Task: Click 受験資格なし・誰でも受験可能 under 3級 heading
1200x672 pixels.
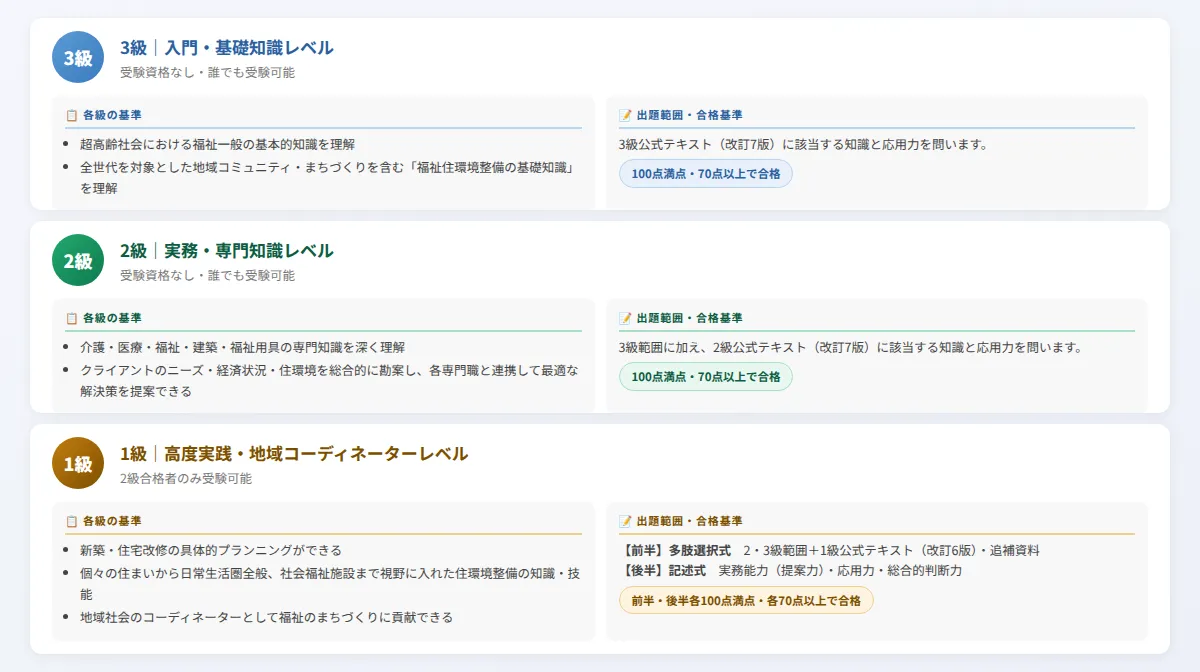Action: [207, 73]
